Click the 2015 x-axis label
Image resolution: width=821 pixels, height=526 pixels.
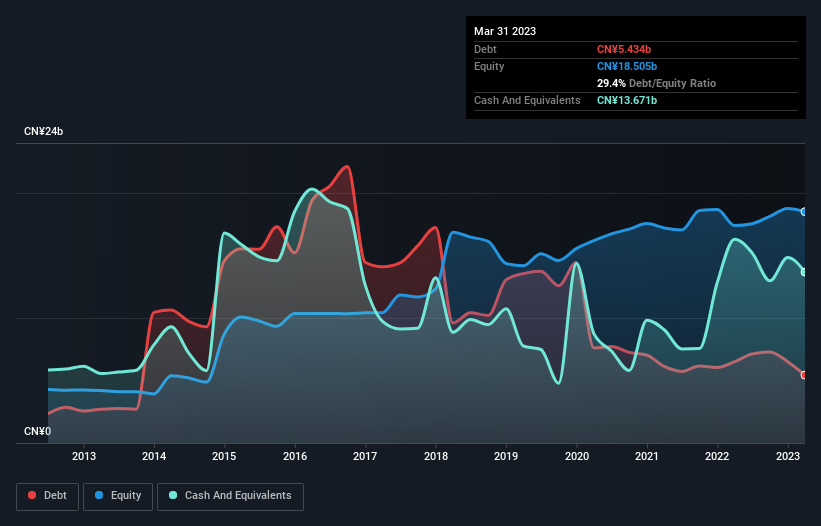(x=224, y=456)
